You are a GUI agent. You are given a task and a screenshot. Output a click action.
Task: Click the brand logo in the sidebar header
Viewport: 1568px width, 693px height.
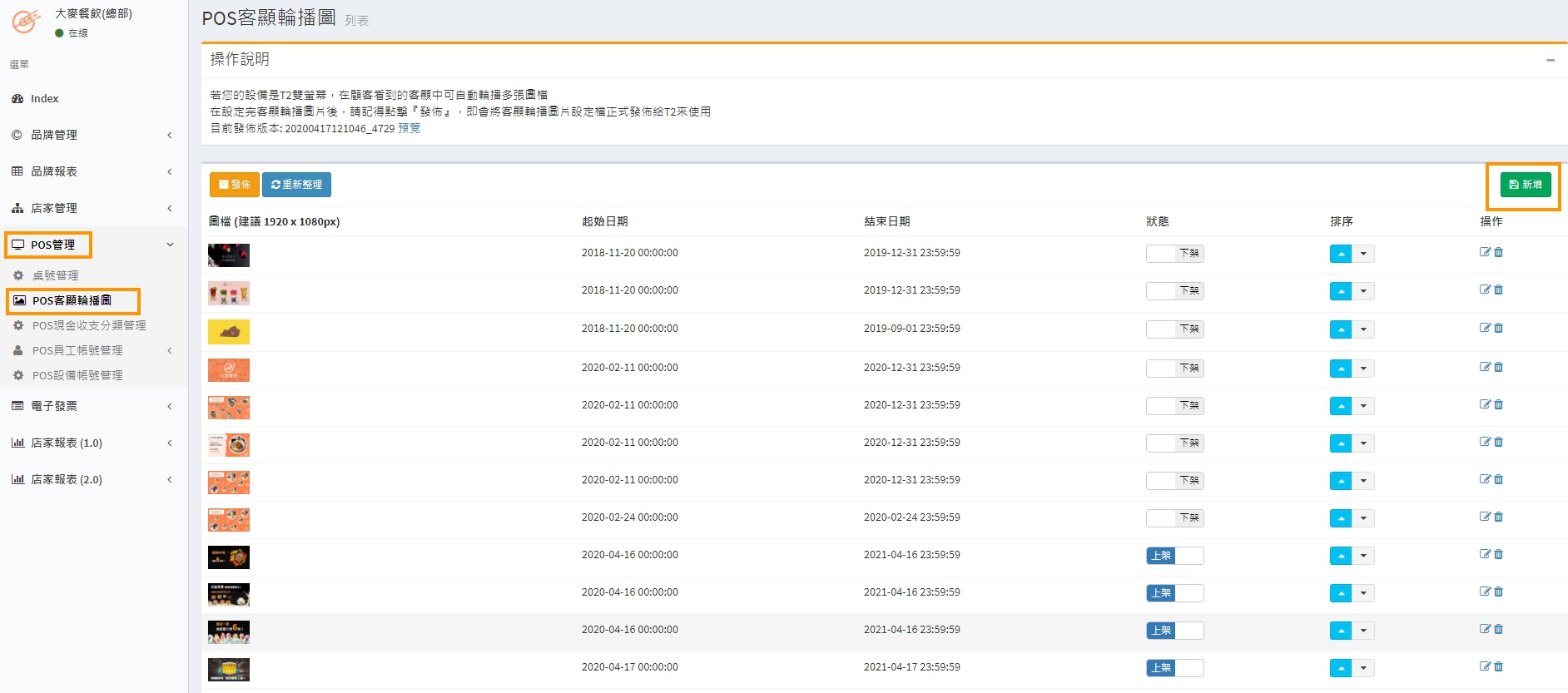(x=26, y=21)
